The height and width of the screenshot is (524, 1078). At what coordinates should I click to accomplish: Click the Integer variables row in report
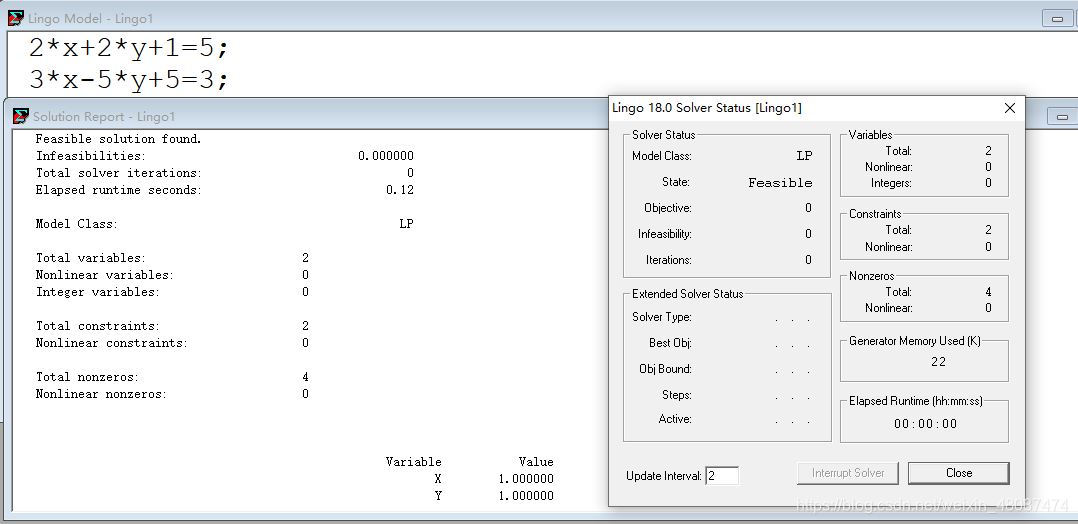173,292
